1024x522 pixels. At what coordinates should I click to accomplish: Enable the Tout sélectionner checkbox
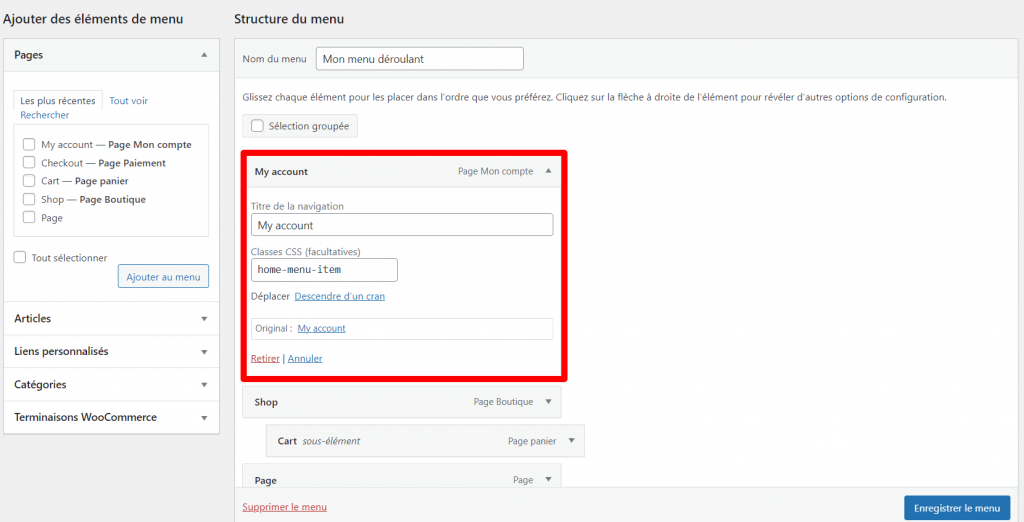coord(20,258)
